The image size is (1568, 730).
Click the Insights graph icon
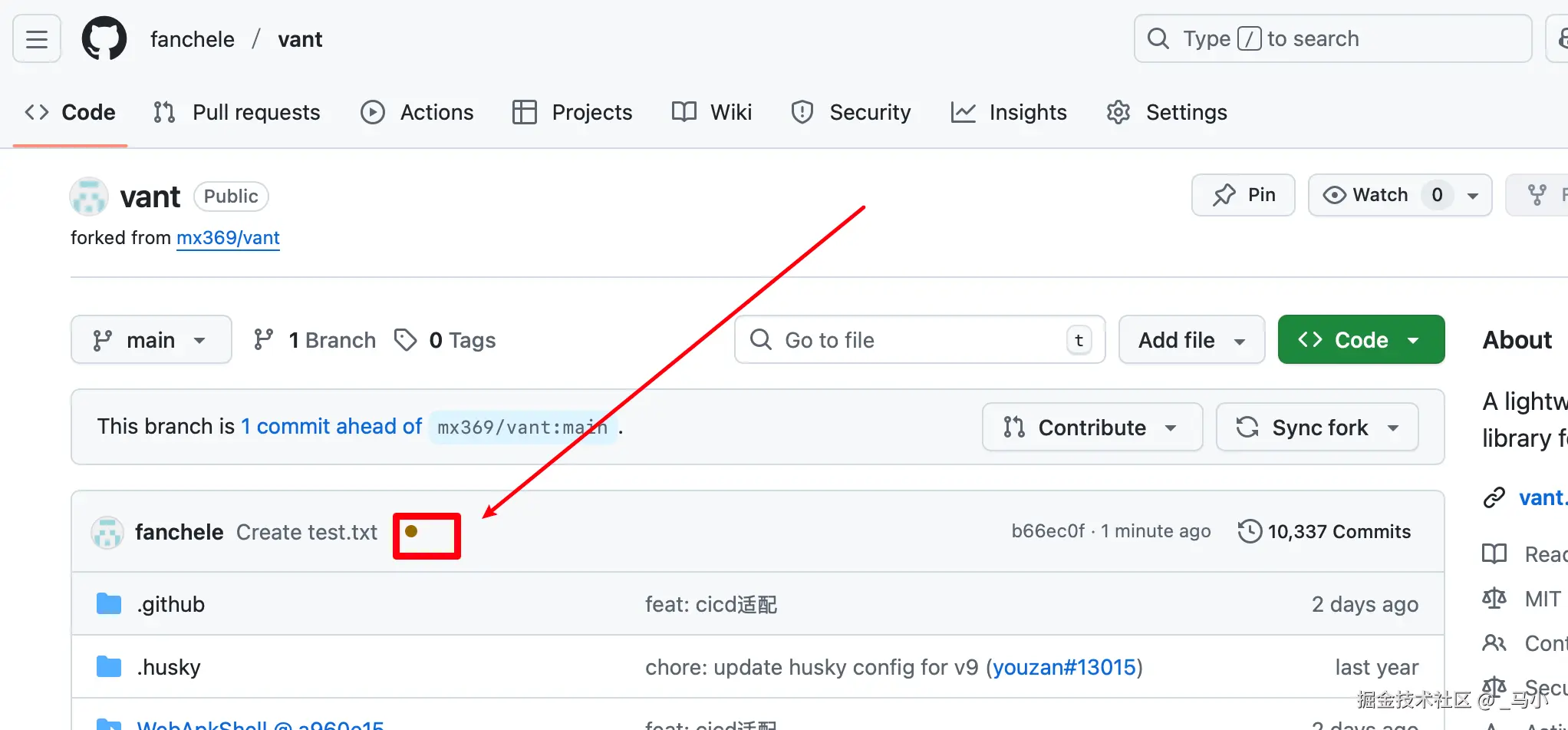pos(963,112)
